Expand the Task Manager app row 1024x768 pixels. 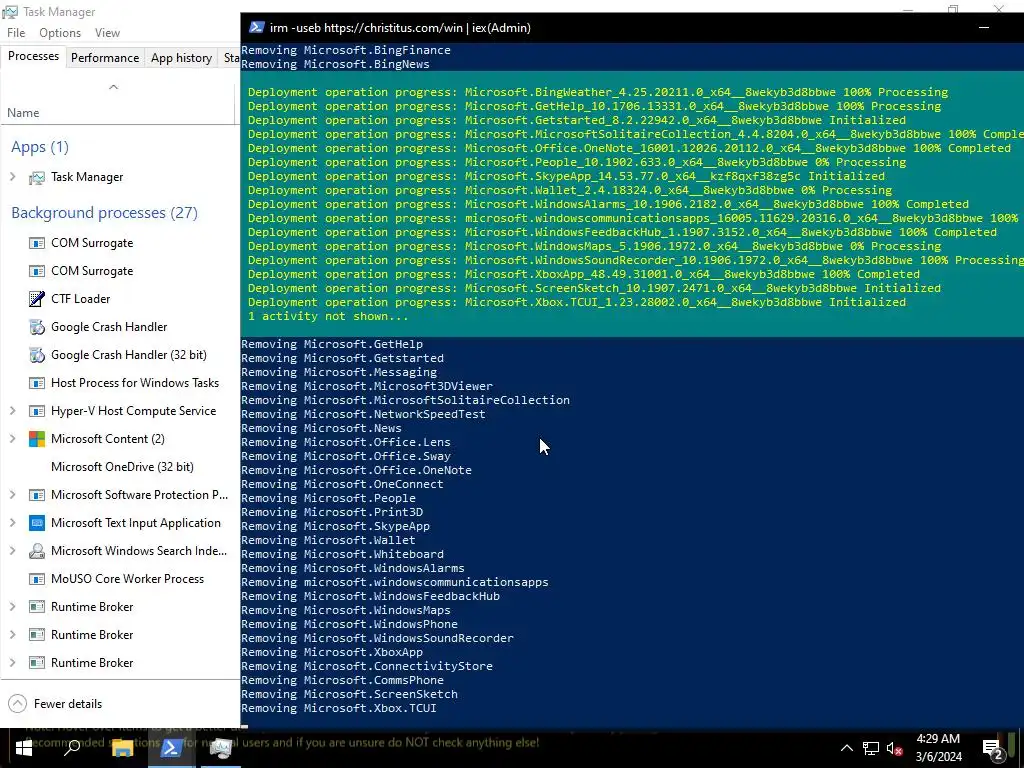coord(12,177)
